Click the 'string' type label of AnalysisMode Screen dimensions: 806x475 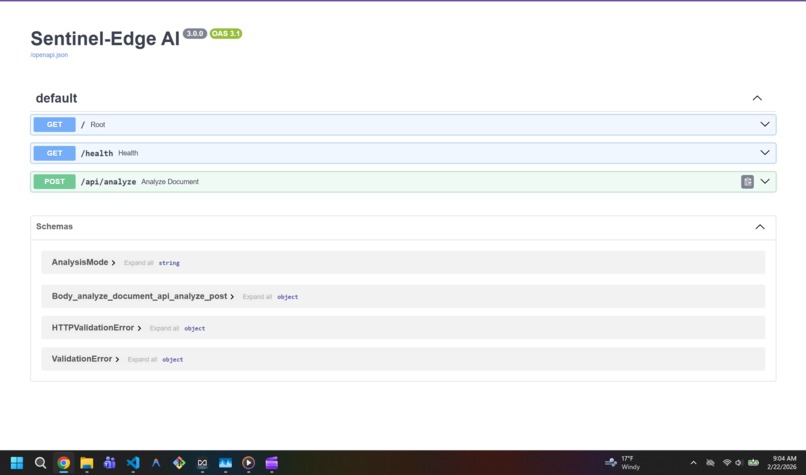pos(169,263)
